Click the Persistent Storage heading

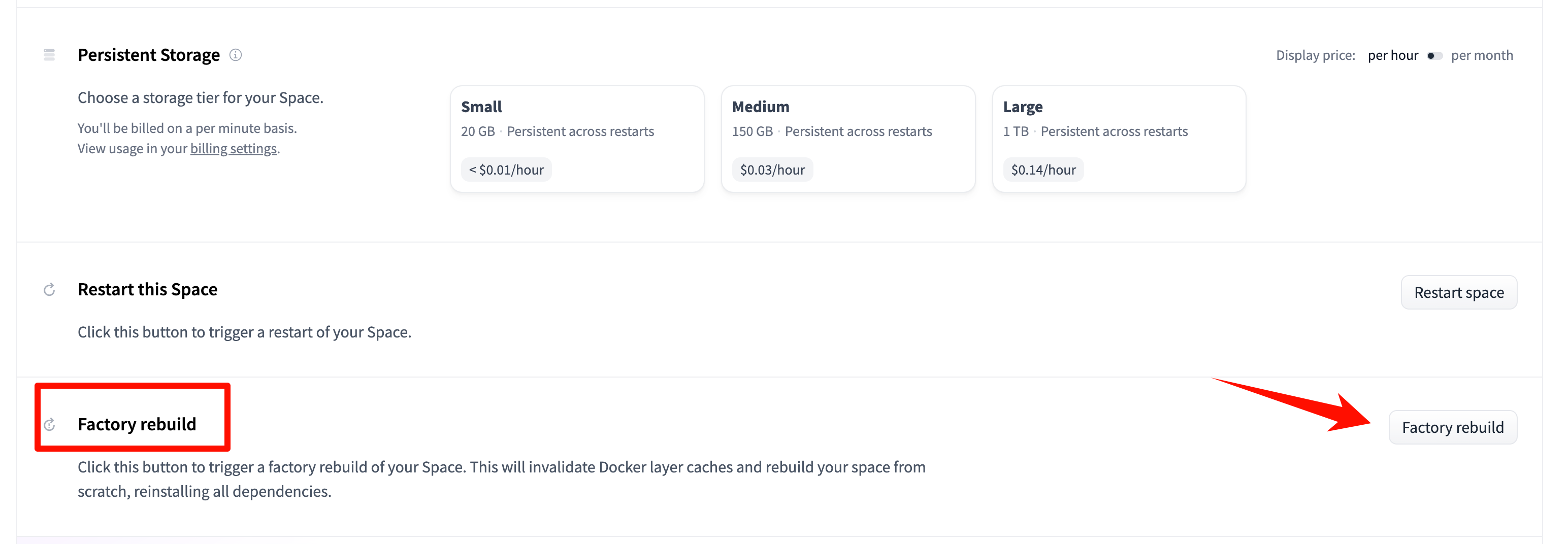pos(148,55)
